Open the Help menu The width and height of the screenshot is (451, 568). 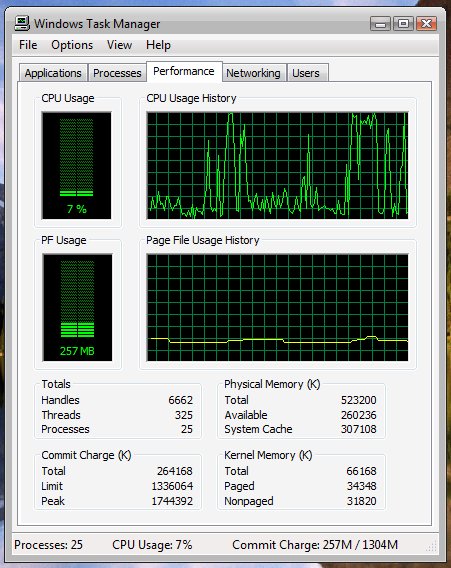(x=158, y=45)
